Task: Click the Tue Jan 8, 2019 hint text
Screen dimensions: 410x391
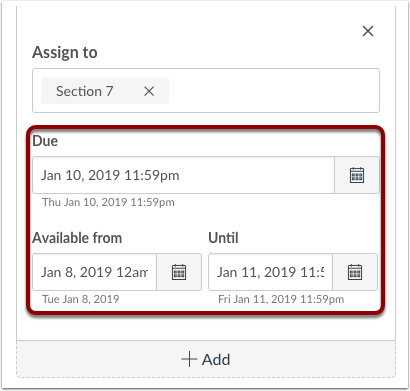Action: pos(81,299)
